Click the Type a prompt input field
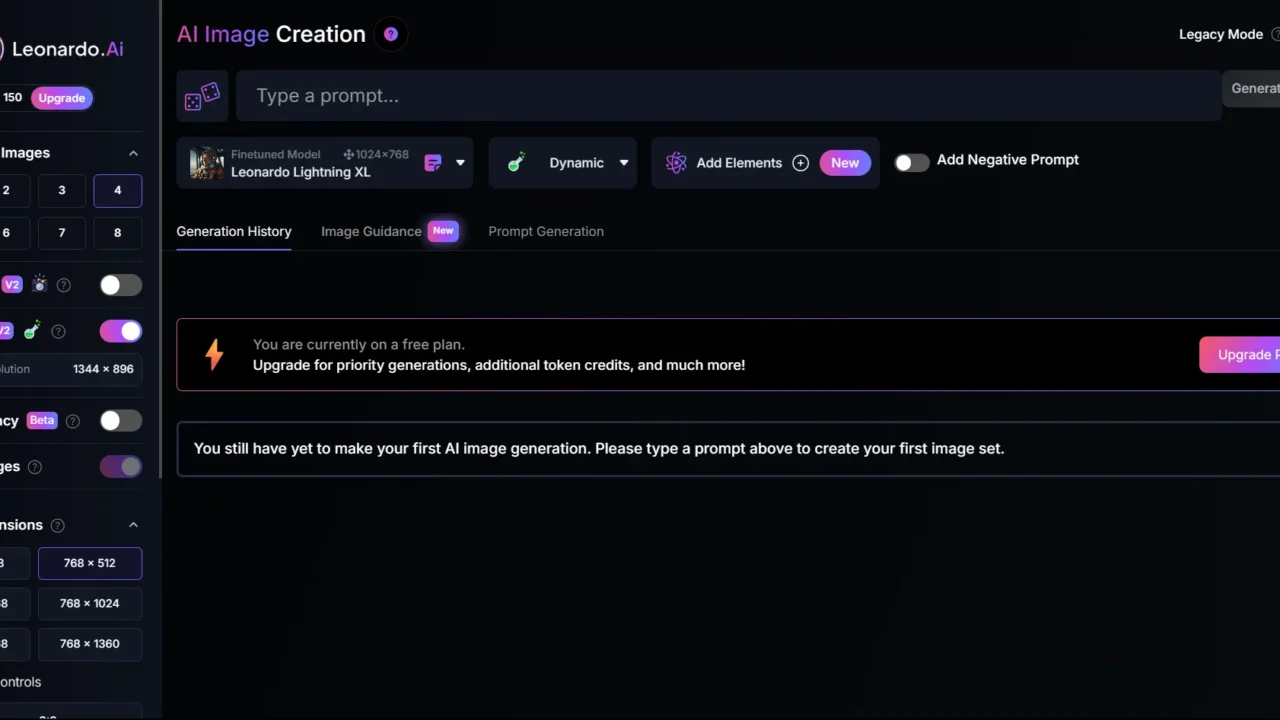This screenshot has height=720, width=1280. 728,96
